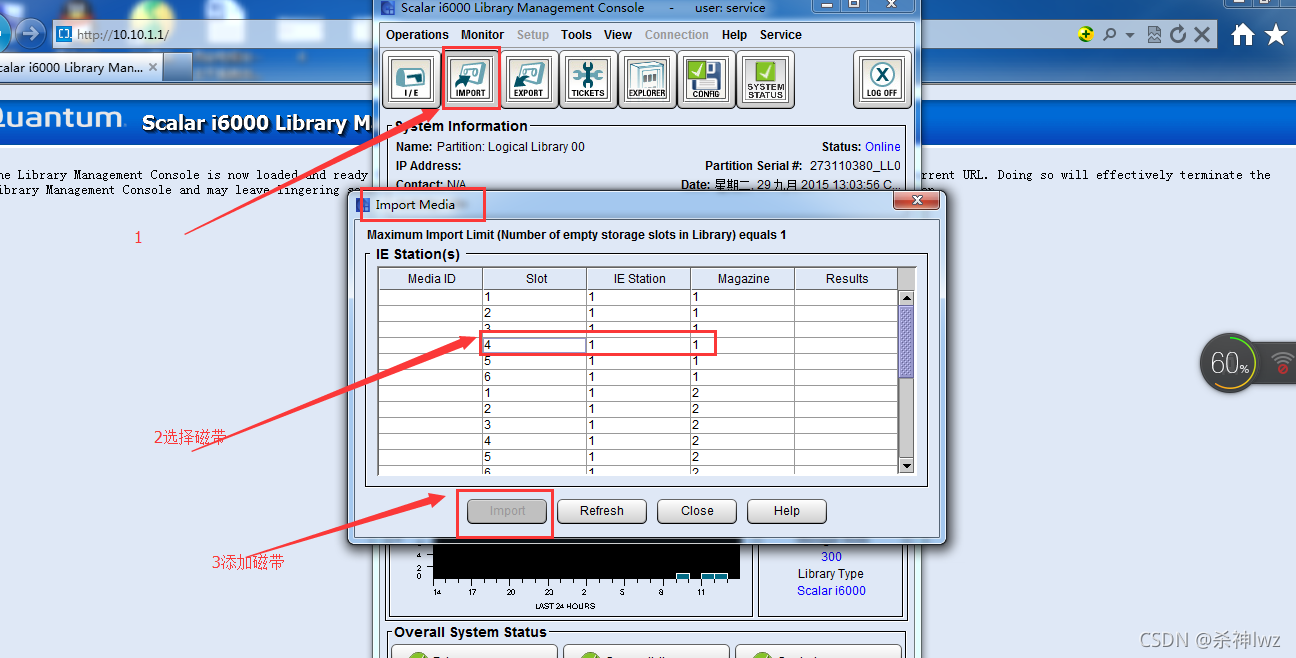This screenshot has width=1296, height=658.
Task: Expand the address bar dropdown arrow
Action: (x=1130, y=35)
